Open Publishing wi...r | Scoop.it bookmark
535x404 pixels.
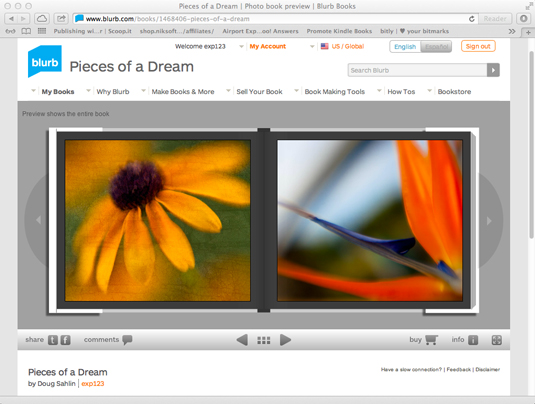click(92, 31)
